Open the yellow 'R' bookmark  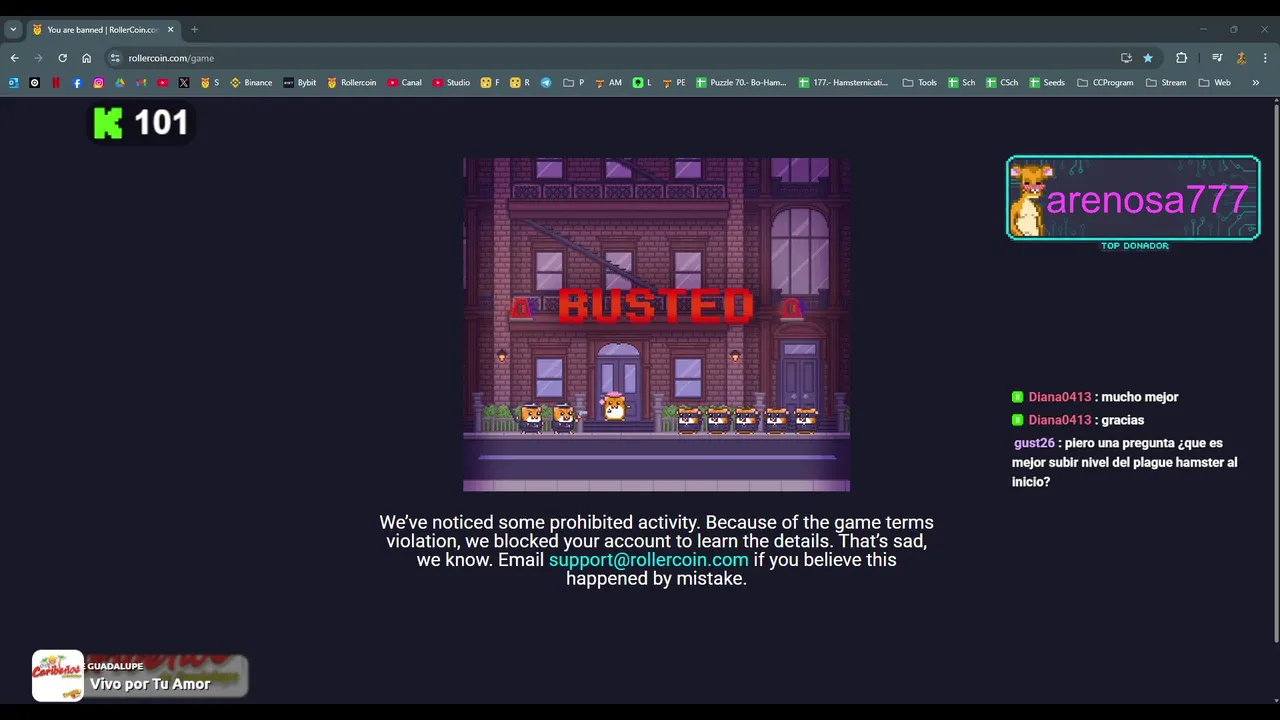[520, 83]
